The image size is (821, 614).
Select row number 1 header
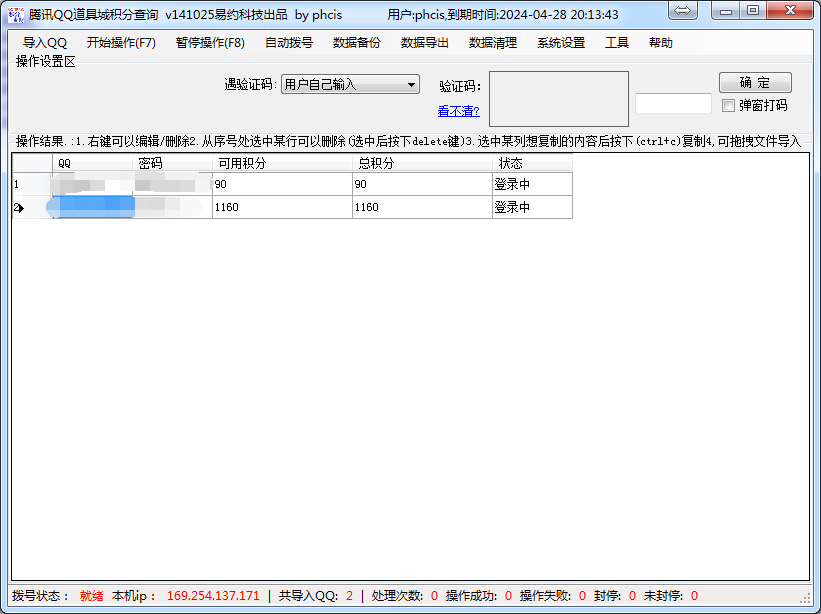click(x=32, y=184)
